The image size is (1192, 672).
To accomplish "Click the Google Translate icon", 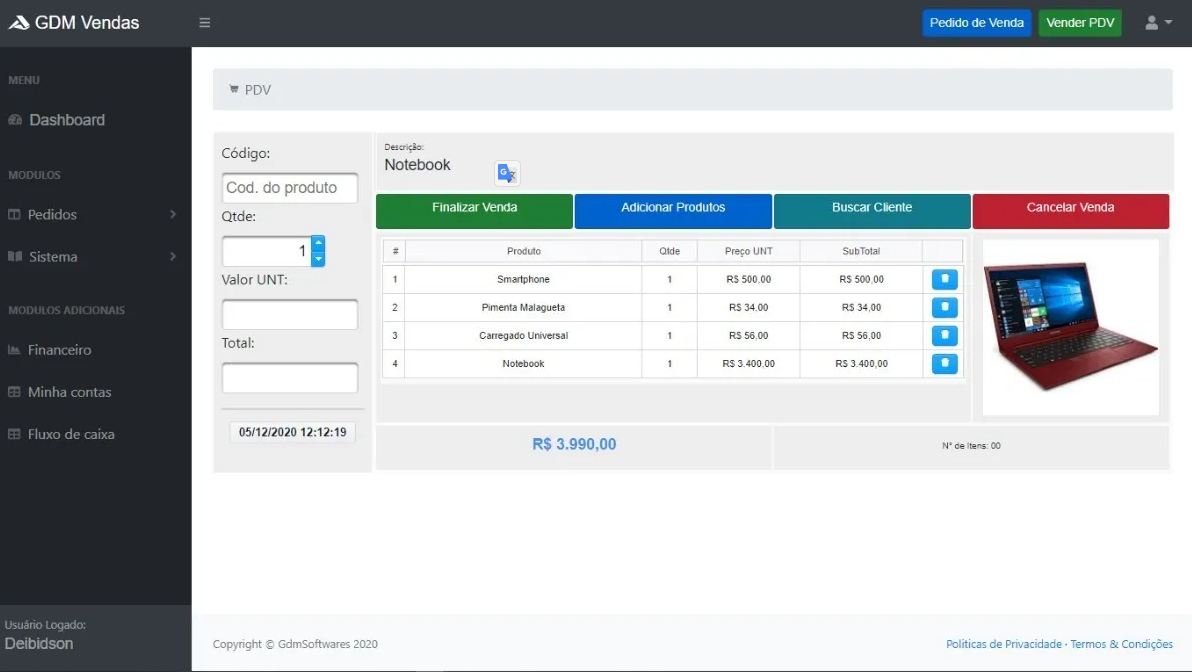I will point(507,173).
